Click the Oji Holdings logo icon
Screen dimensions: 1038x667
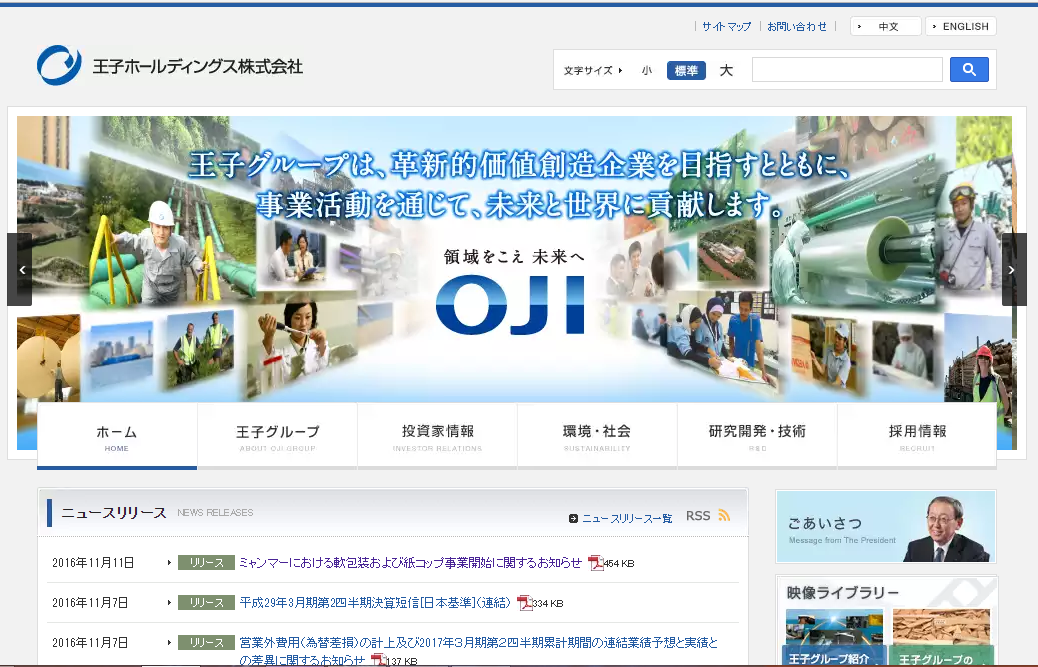59,65
